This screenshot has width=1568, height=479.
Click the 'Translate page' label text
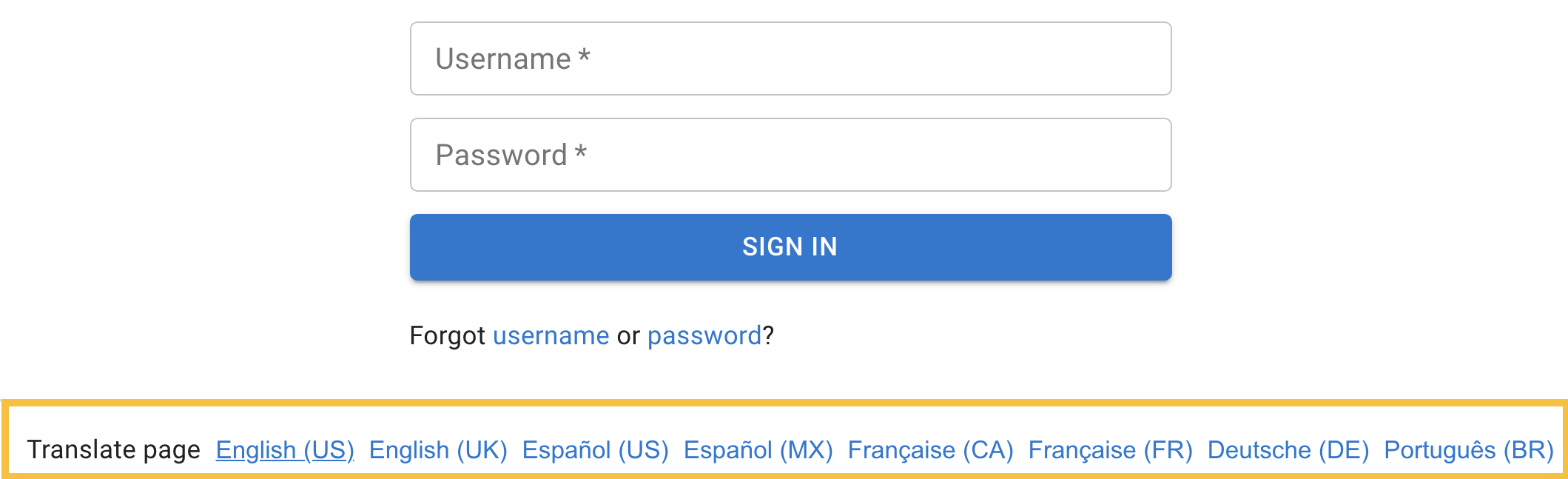[113, 450]
